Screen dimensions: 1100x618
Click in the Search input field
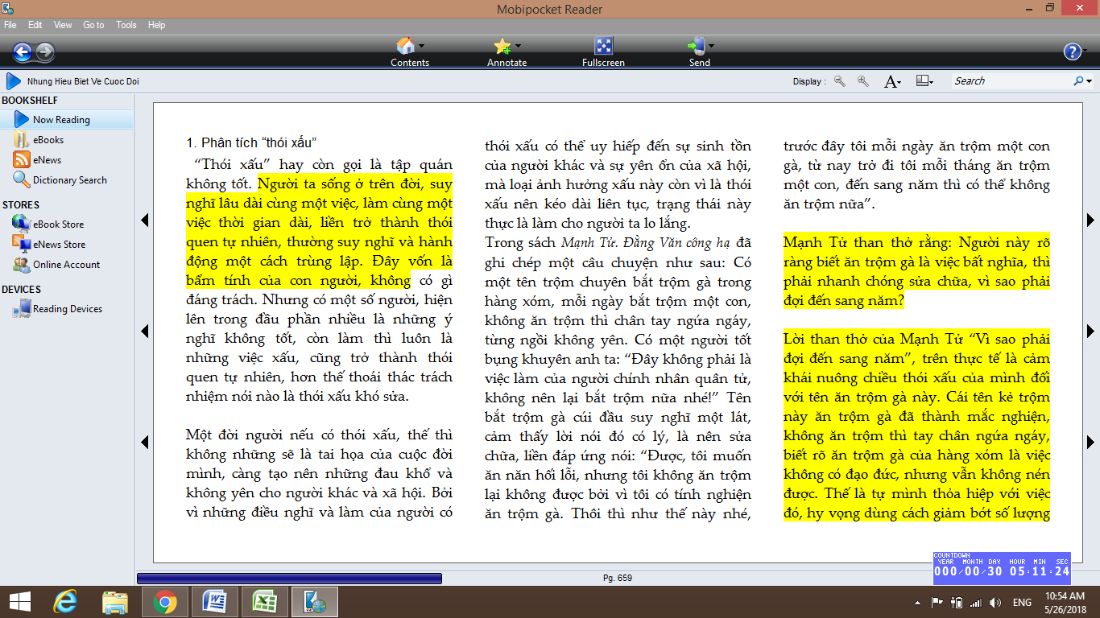pyautogui.click(x=1010, y=81)
